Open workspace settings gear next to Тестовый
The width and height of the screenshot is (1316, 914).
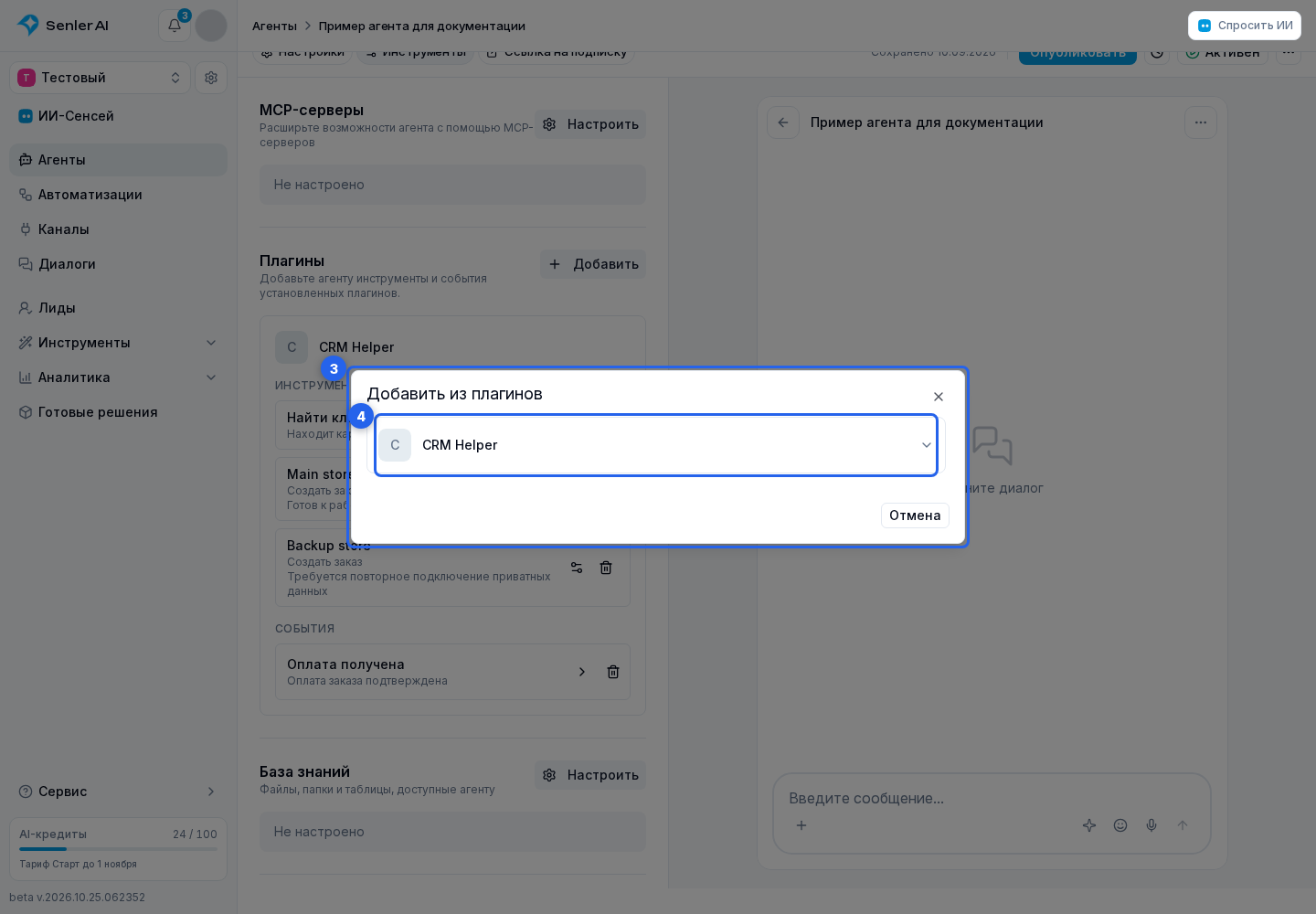[x=211, y=78]
